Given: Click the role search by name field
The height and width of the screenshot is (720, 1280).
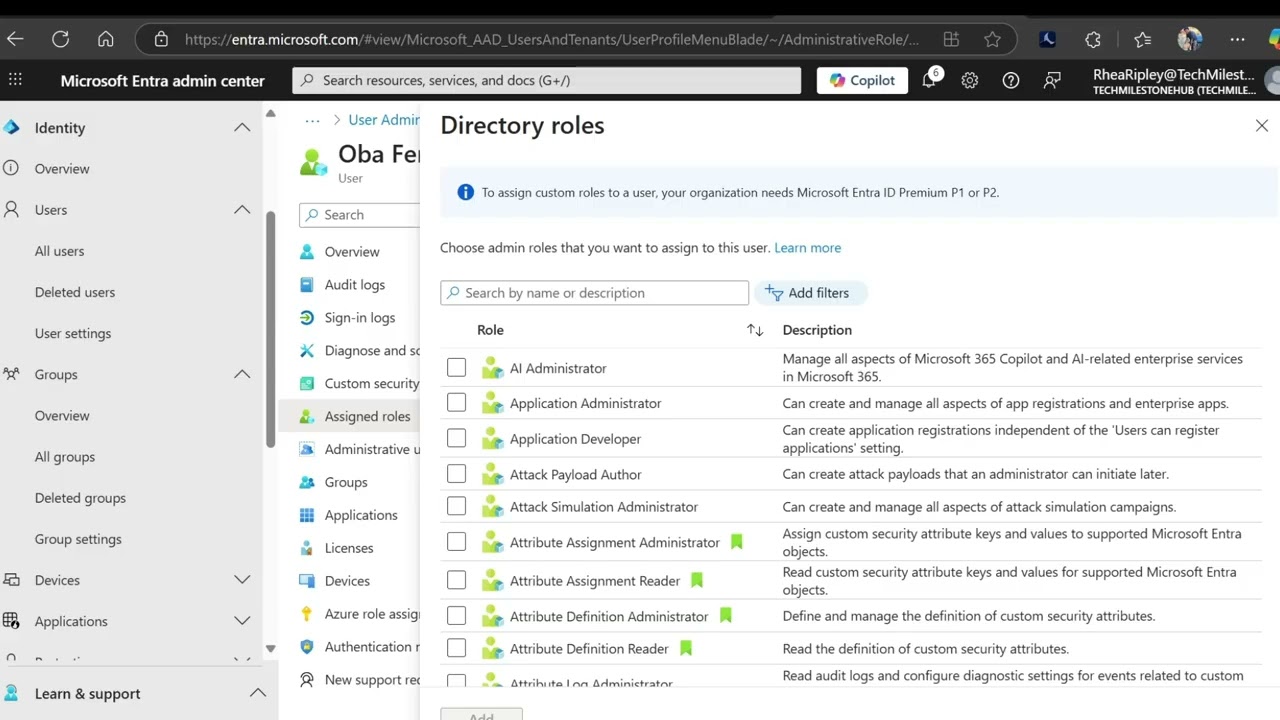Looking at the screenshot, I should [x=594, y=293].
